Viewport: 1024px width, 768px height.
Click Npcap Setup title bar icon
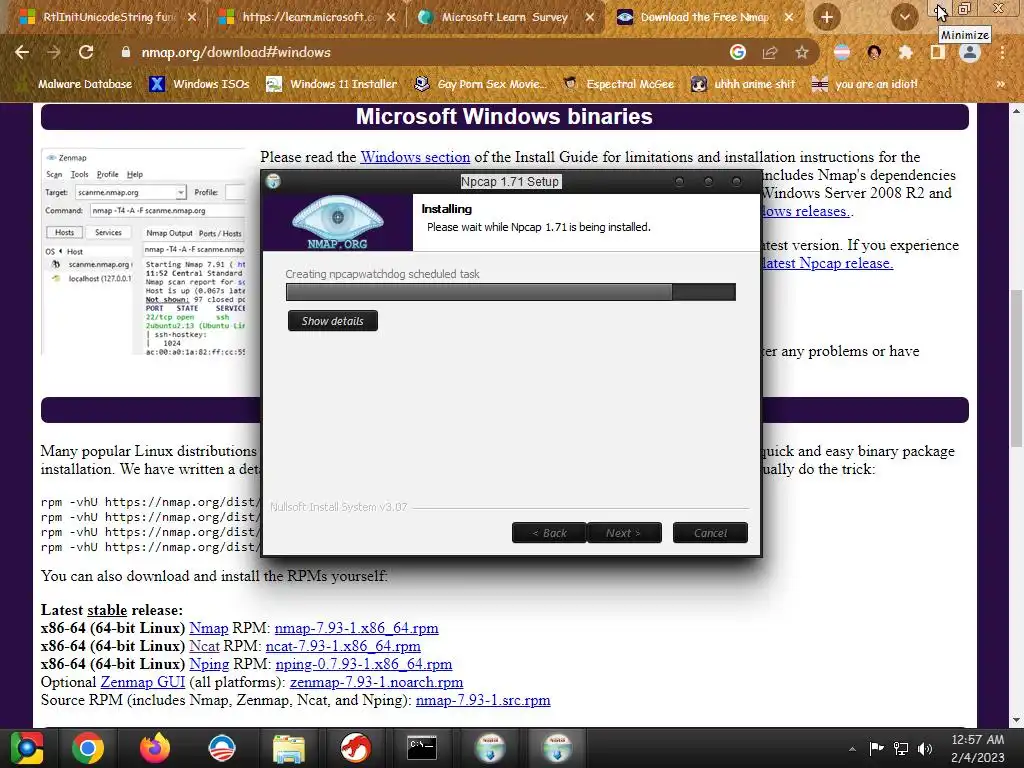pyautogui.click(x=274, y=181)
